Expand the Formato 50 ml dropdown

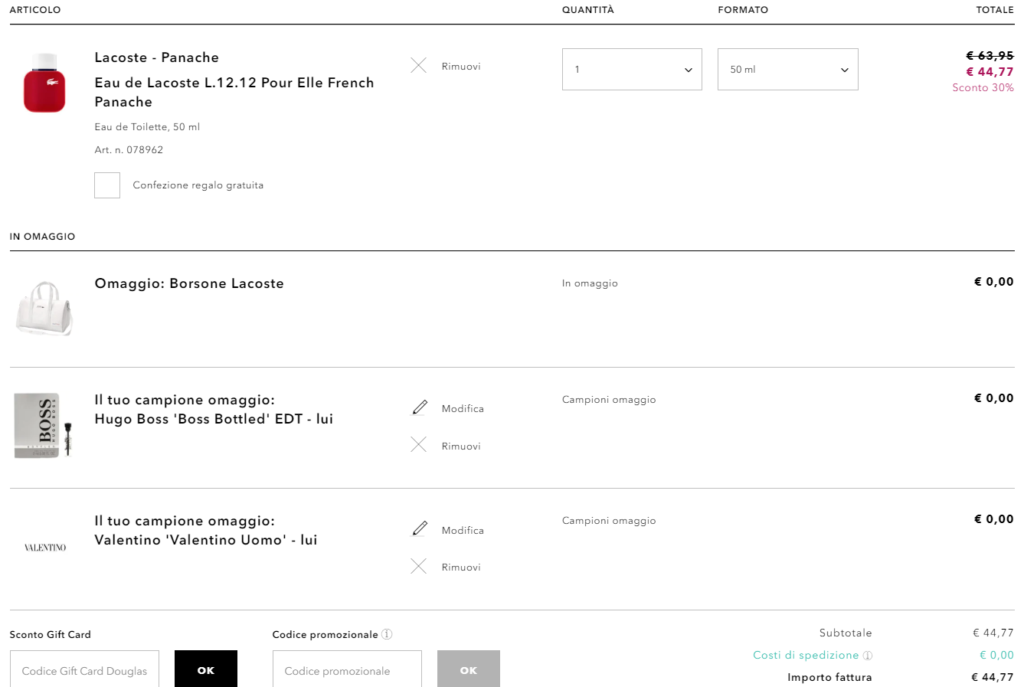click(x=787, y=70)
